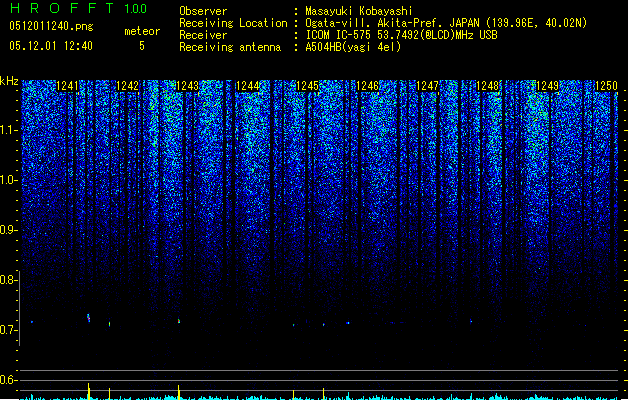
Task: Click the Ogata-vill. Akita-Pref. JAPAN location text
Action: (446, 23)
